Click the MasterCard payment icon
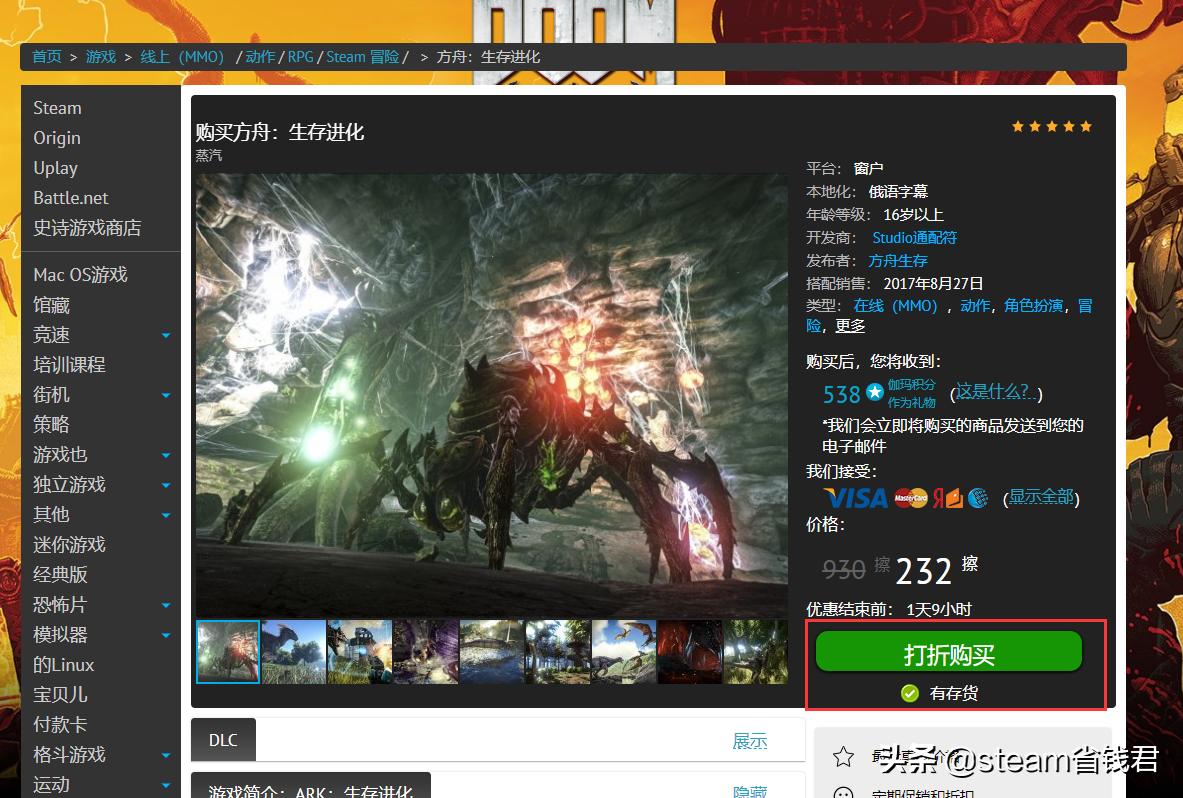 coord(911,498)
